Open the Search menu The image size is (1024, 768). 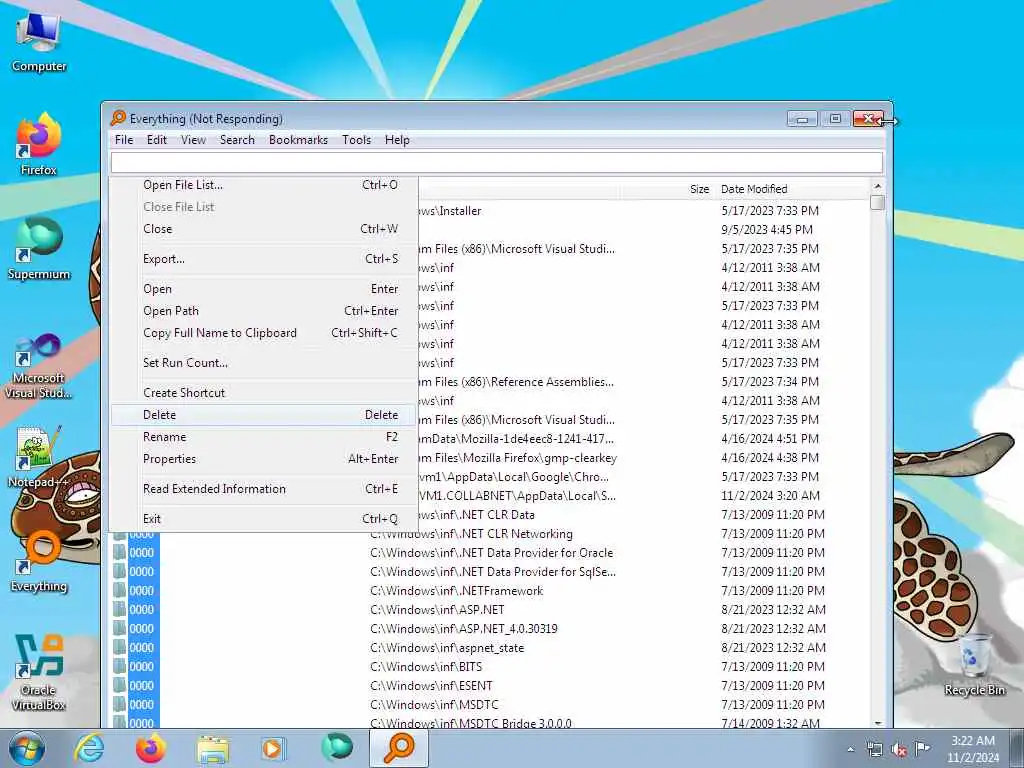point(237,140)
